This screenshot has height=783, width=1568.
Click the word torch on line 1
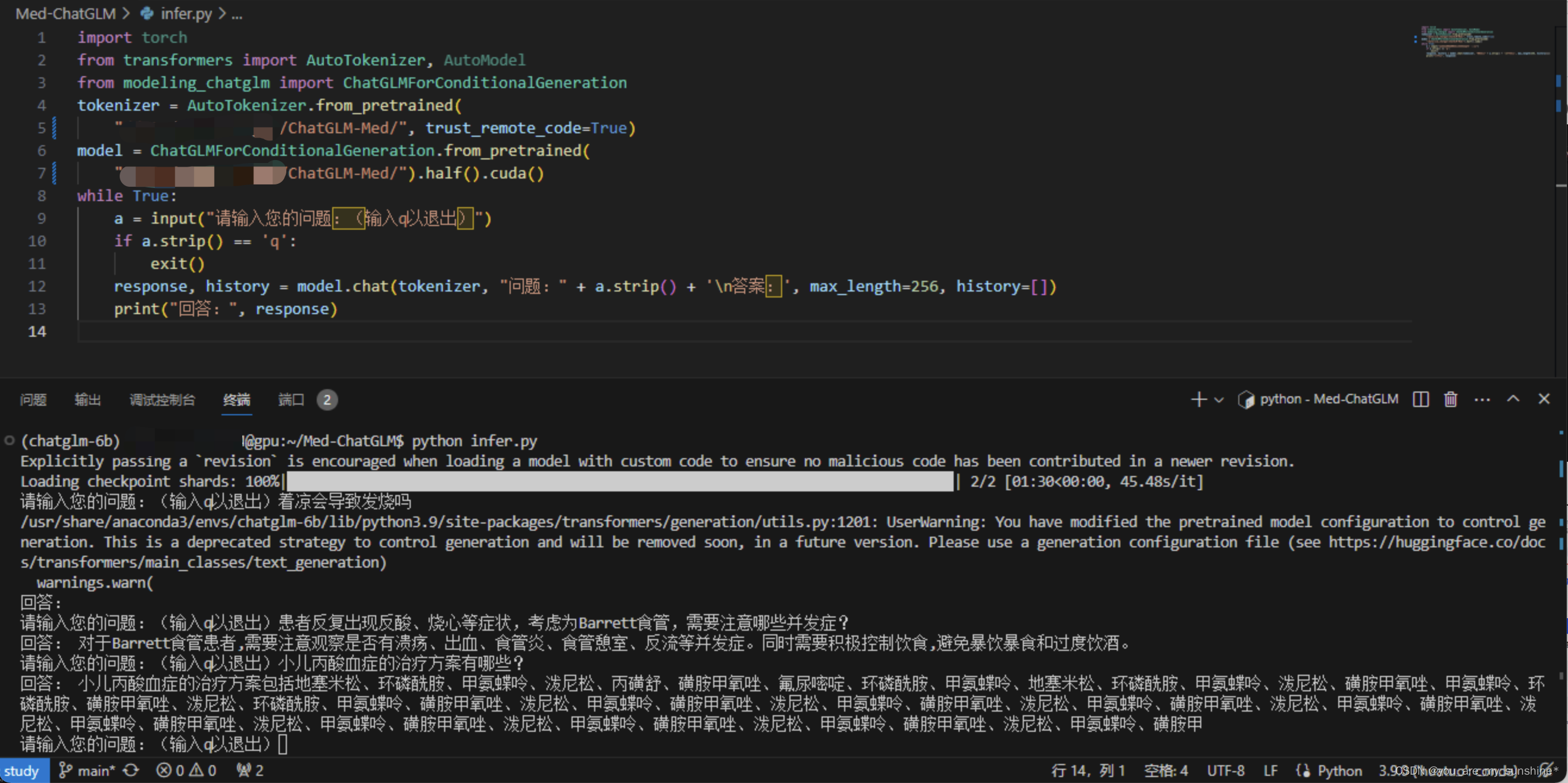(164, 37)
